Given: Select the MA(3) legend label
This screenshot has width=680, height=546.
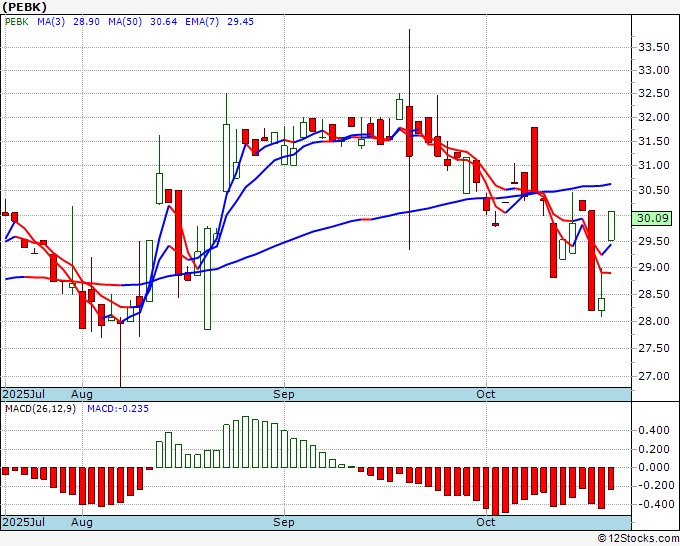Looking at the screenshot, I should (51, 22).
